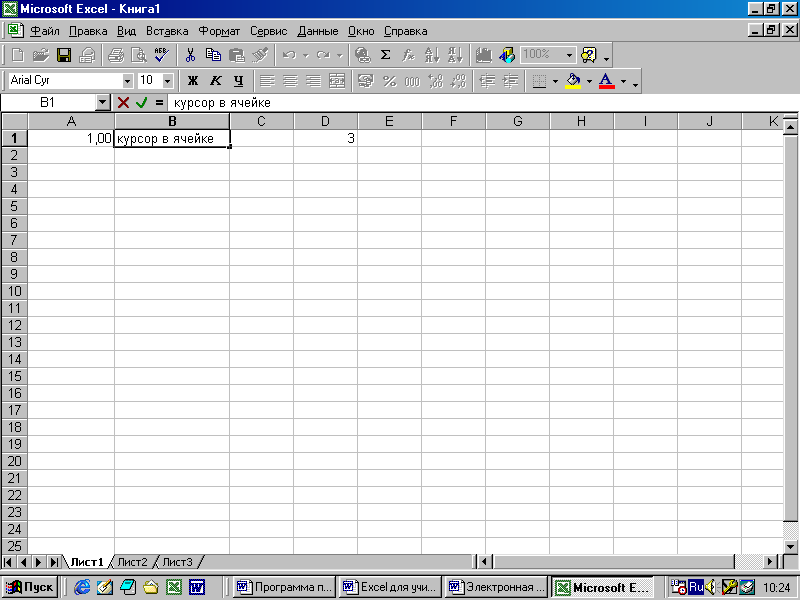Toggle center alignment button
This screenshot has height=600, width=800.
coord(290,81)
